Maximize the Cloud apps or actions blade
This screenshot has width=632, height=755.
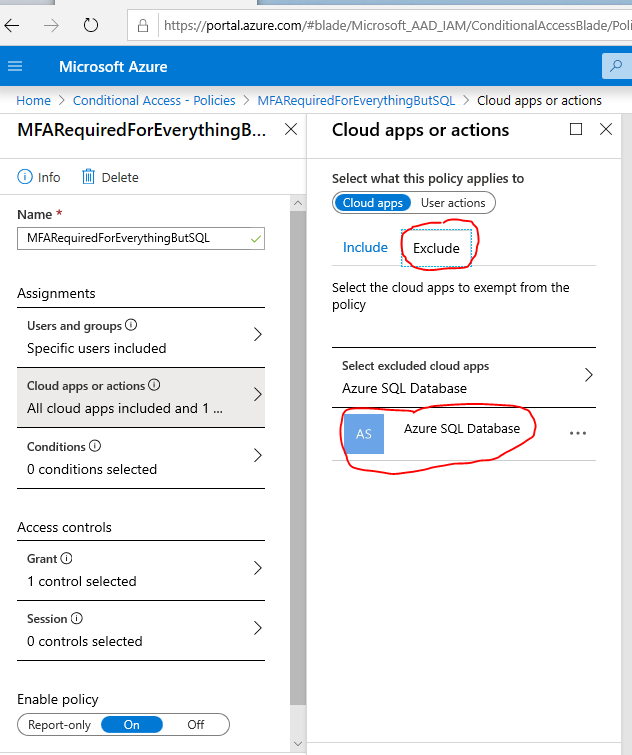tap(576, 129)
